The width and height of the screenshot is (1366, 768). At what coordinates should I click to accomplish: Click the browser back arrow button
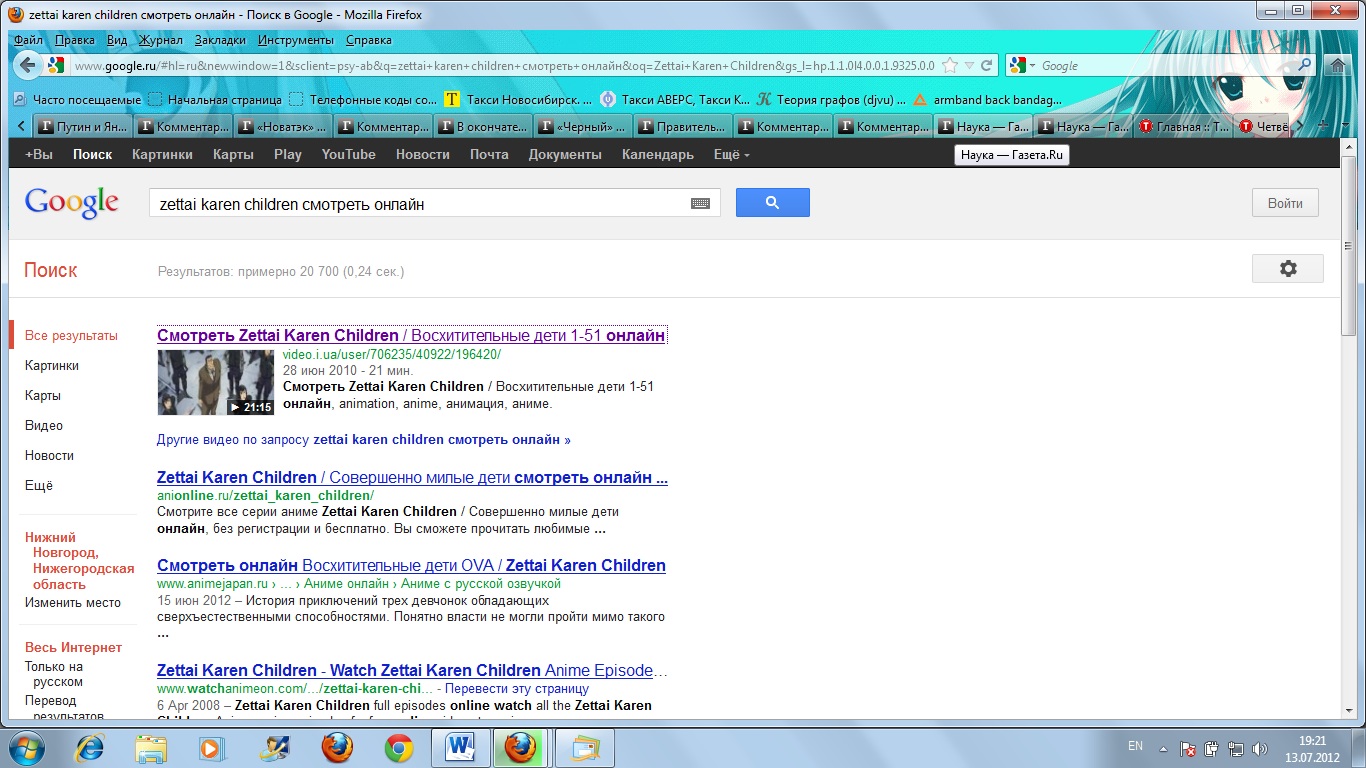click(x=27, y=65)
